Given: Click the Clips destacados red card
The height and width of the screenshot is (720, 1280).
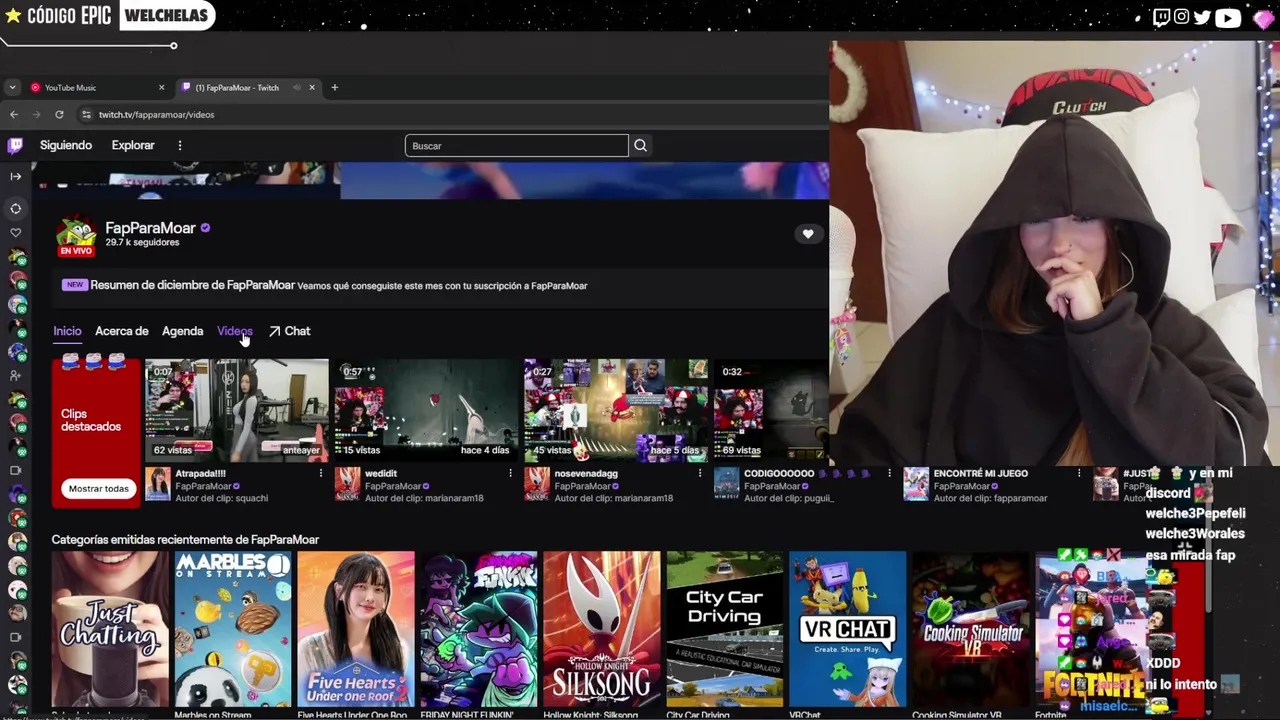Looking at the screenshot, I should (x=96, y=432).
